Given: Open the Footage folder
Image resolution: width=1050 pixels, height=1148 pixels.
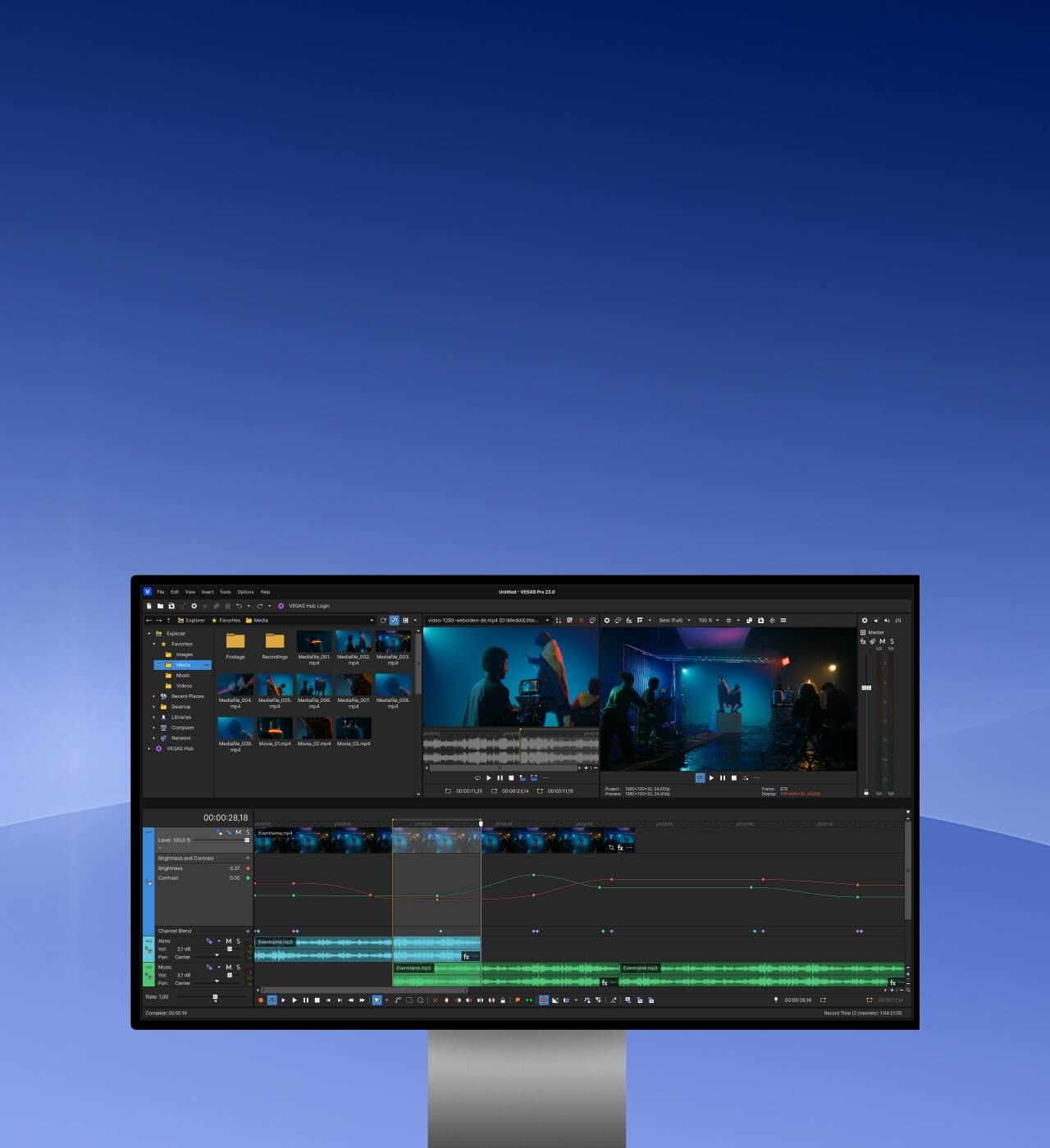Looking at the screenshot, I should pos(235,645).
